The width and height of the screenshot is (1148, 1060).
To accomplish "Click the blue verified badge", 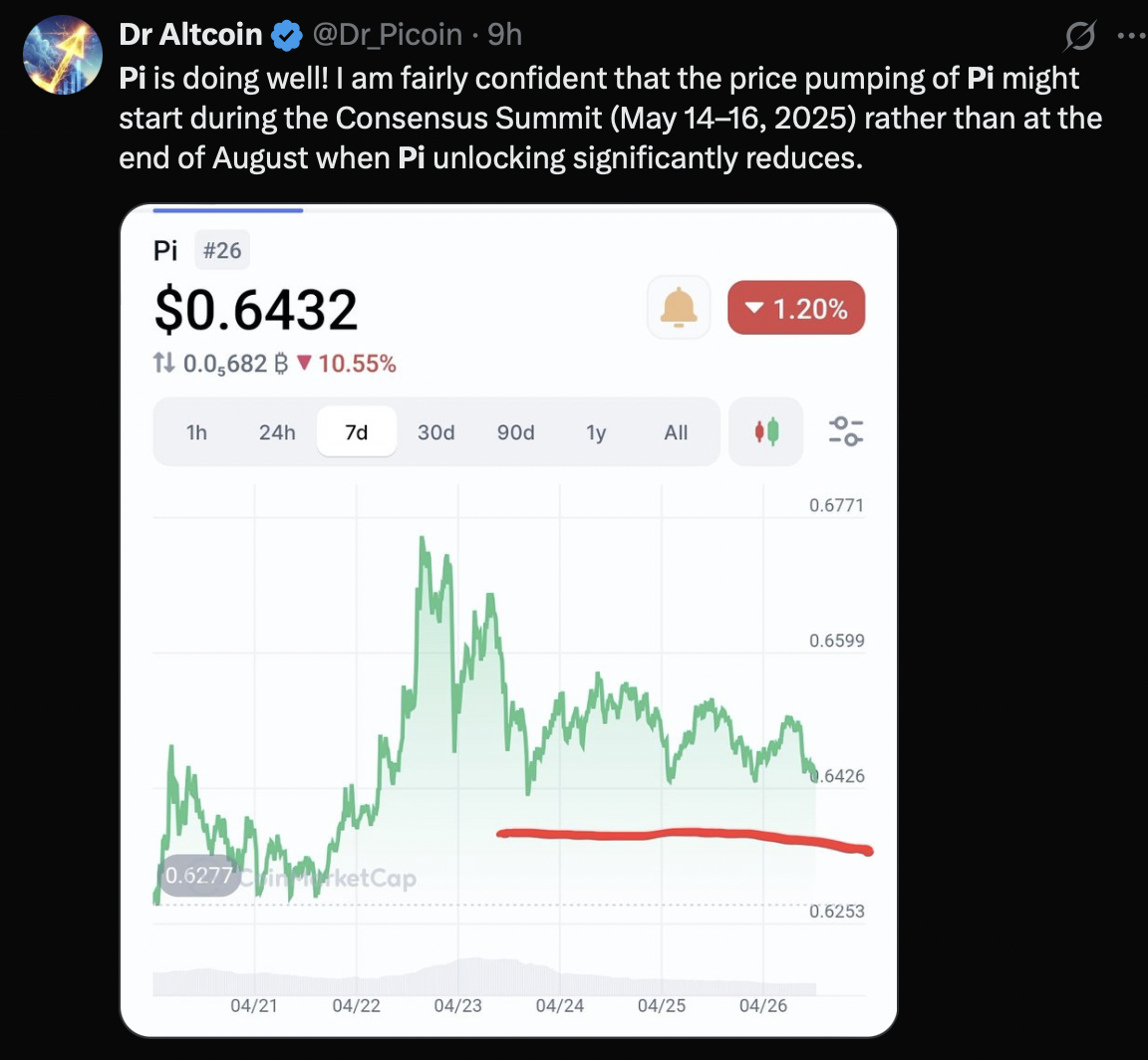I will [288, 36].
